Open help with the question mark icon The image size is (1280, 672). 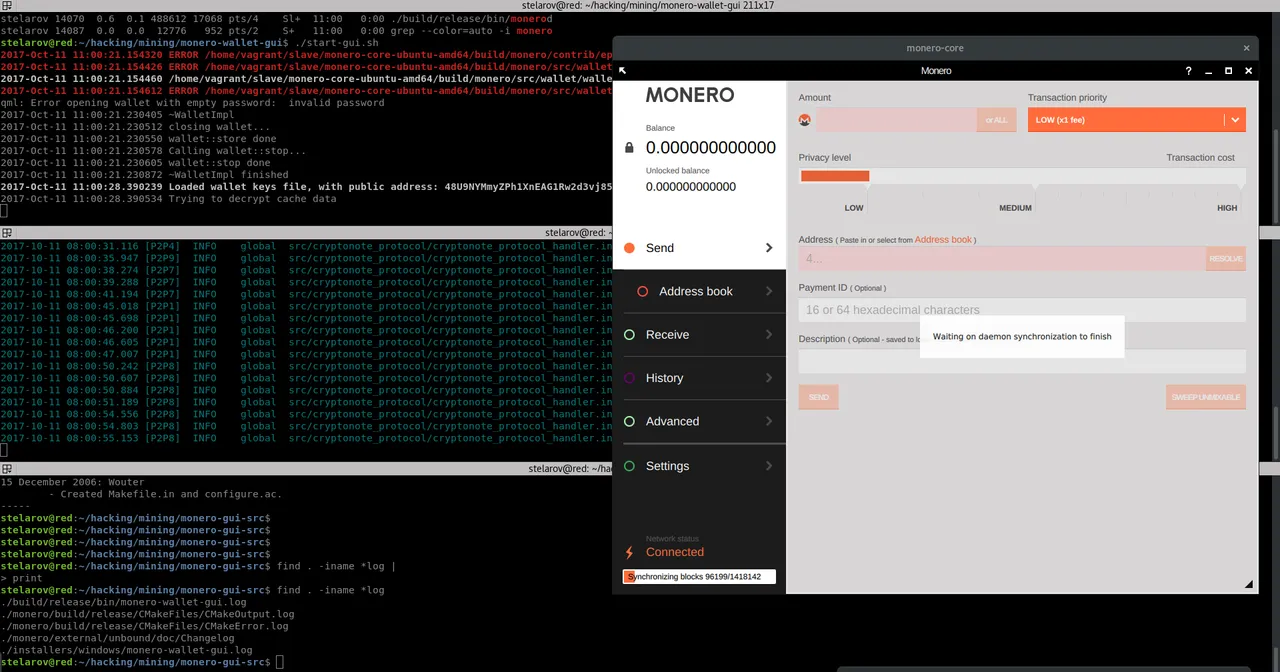click(1188, 71)
